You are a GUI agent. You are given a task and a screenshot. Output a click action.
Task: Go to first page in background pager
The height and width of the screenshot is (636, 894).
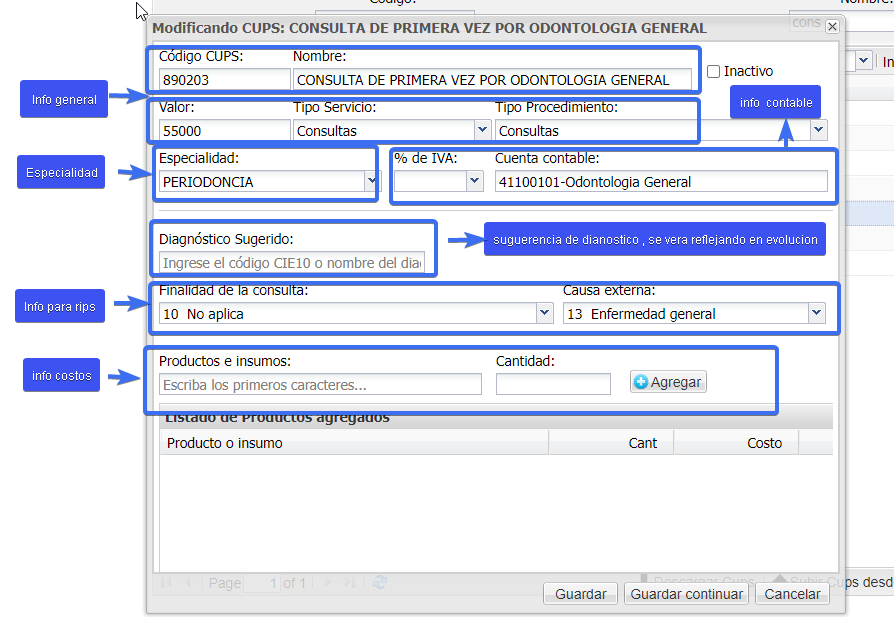pyautogui.click(x=166, y=582)
